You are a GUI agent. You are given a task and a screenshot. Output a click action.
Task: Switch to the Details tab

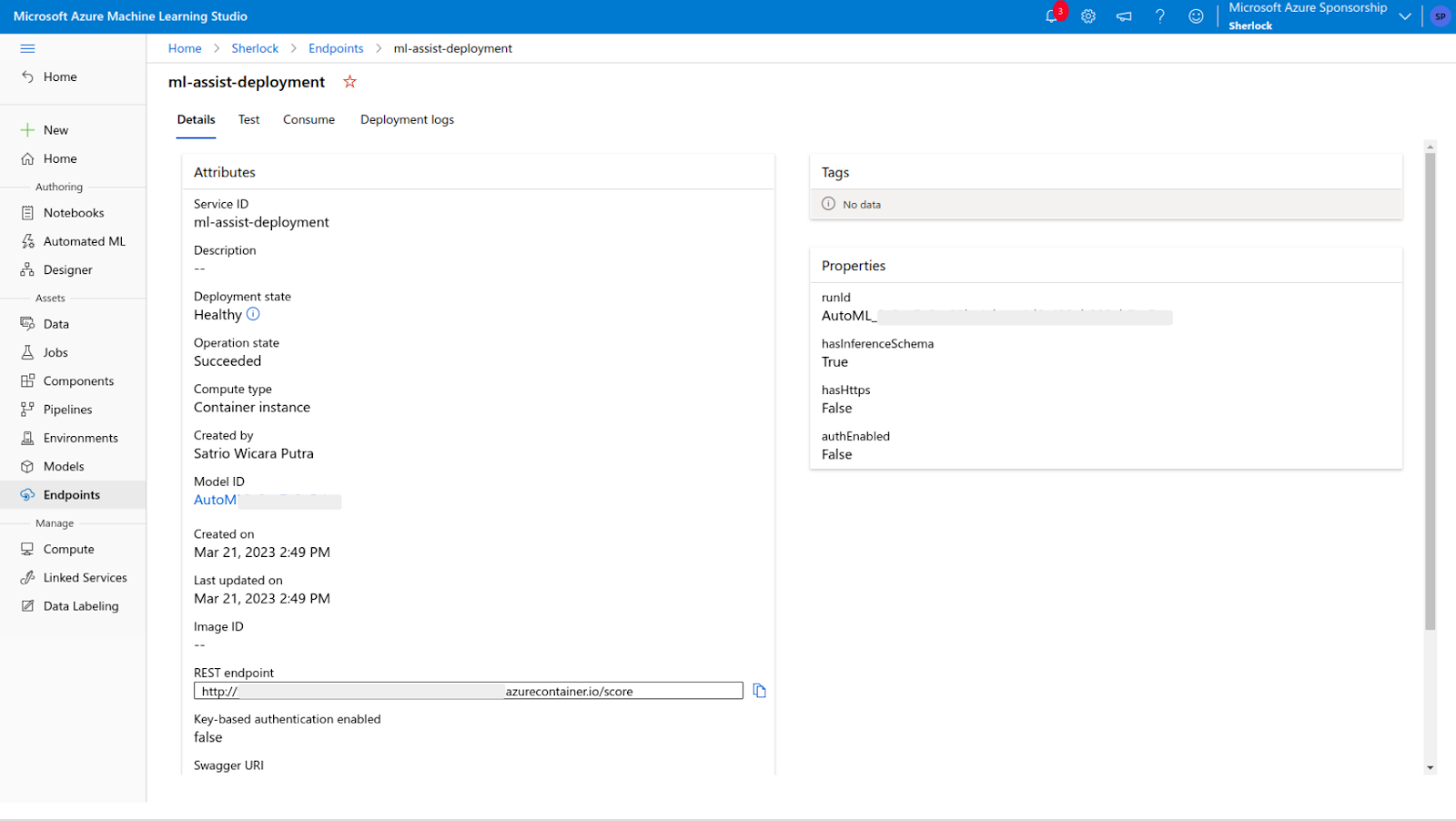pyautogui.click(x=196, y=119)
